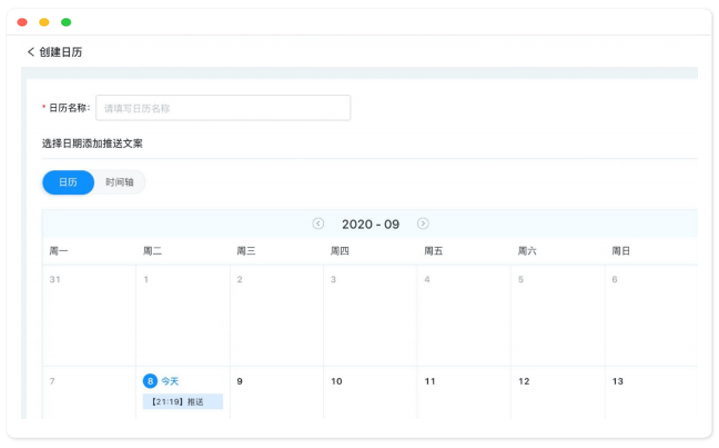Screen dimensions: 719x448
Task: Click the 周三 column header
Action: point(246,251)
